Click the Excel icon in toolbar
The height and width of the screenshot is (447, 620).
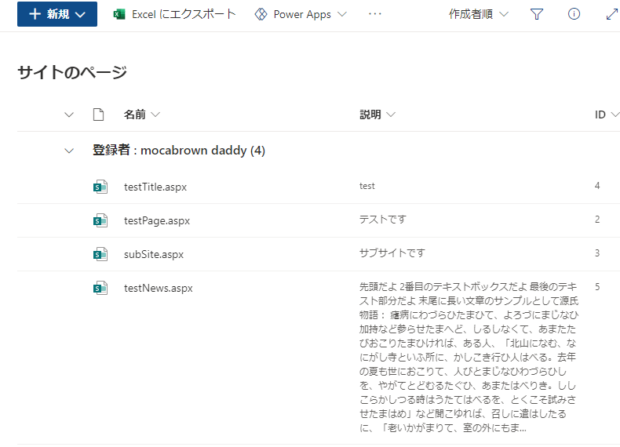click(119, 15)
